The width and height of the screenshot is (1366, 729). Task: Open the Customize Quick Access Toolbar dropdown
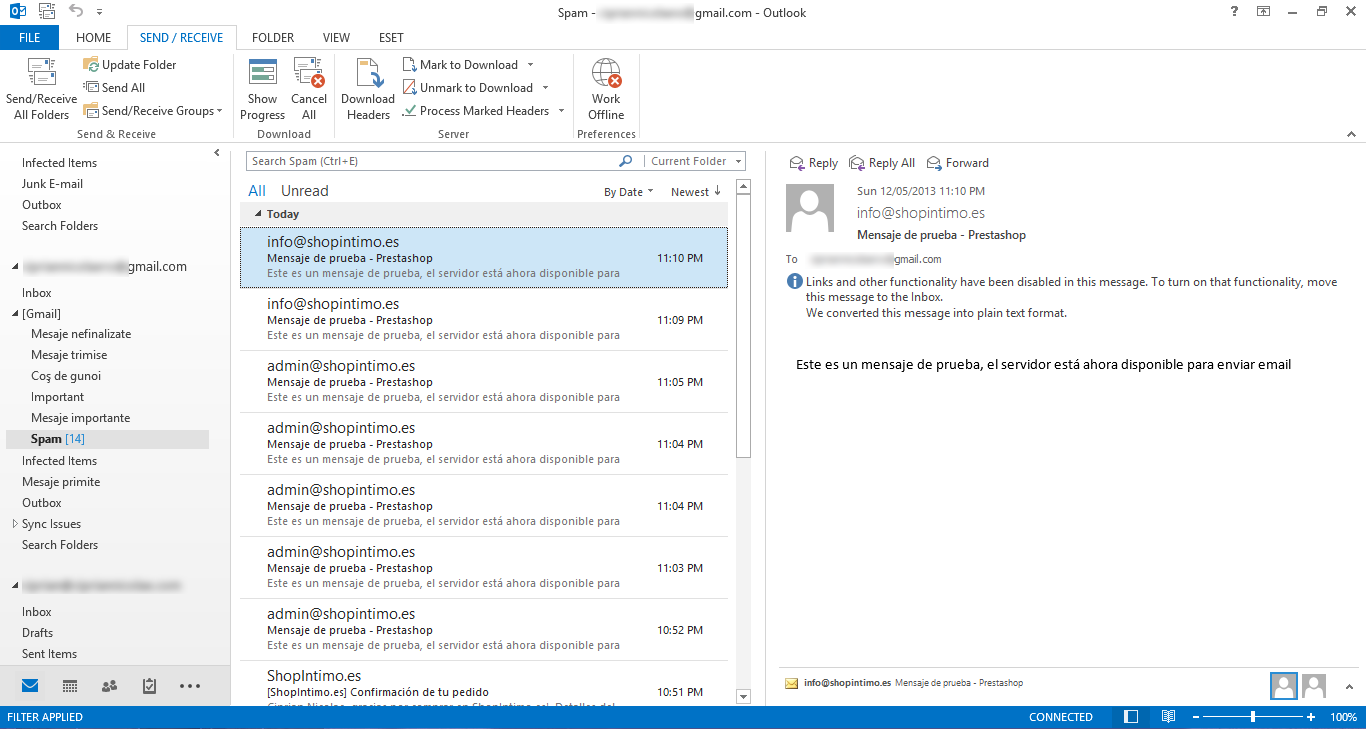[100, 13]
